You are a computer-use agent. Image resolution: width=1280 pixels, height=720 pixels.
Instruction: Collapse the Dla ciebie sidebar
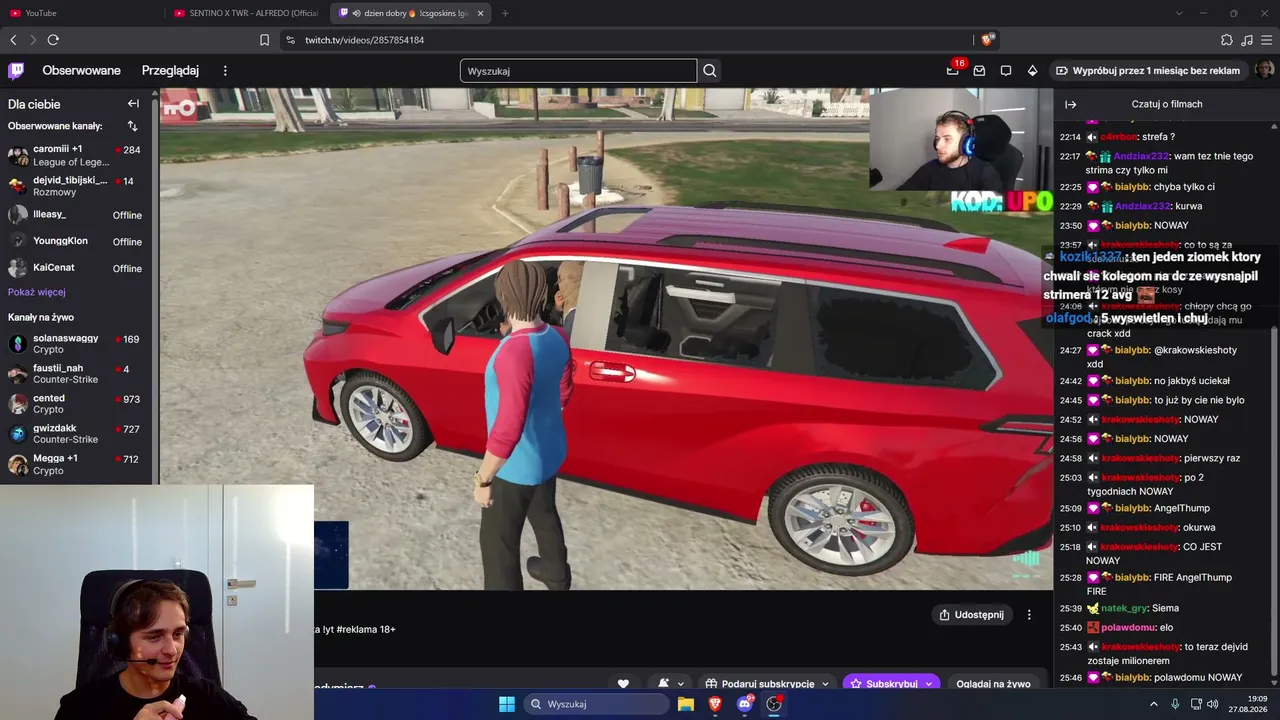(x=133, y=104)
